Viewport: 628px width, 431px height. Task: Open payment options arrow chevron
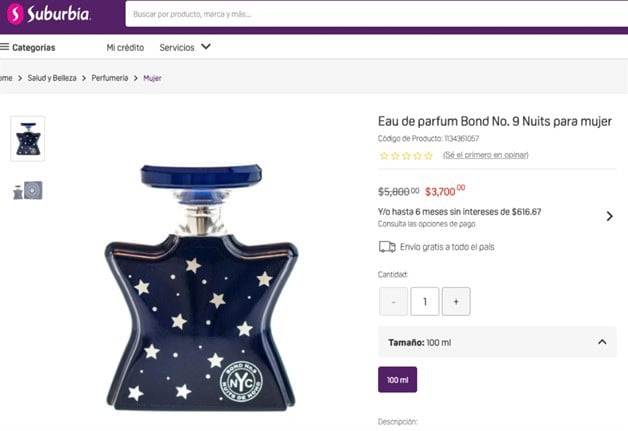[609, 216]
